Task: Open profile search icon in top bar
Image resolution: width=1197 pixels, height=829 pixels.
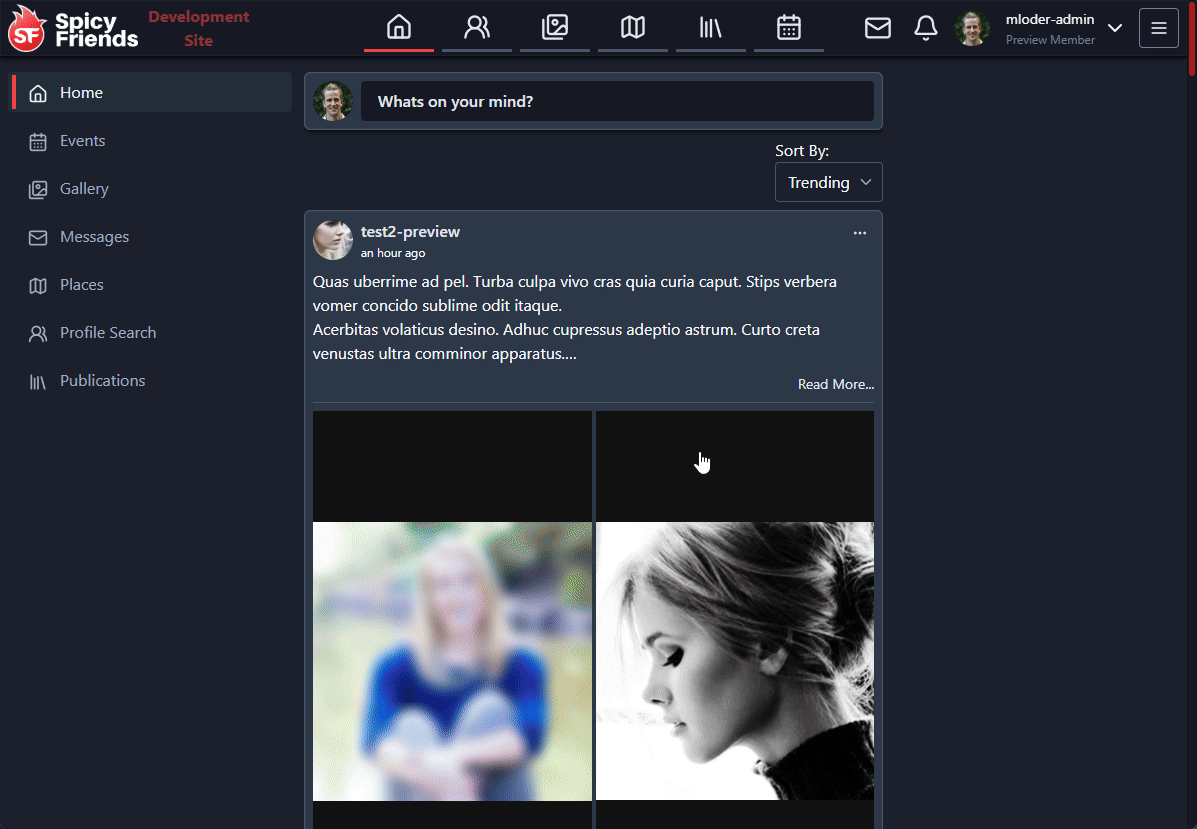Action: (477, 27)
